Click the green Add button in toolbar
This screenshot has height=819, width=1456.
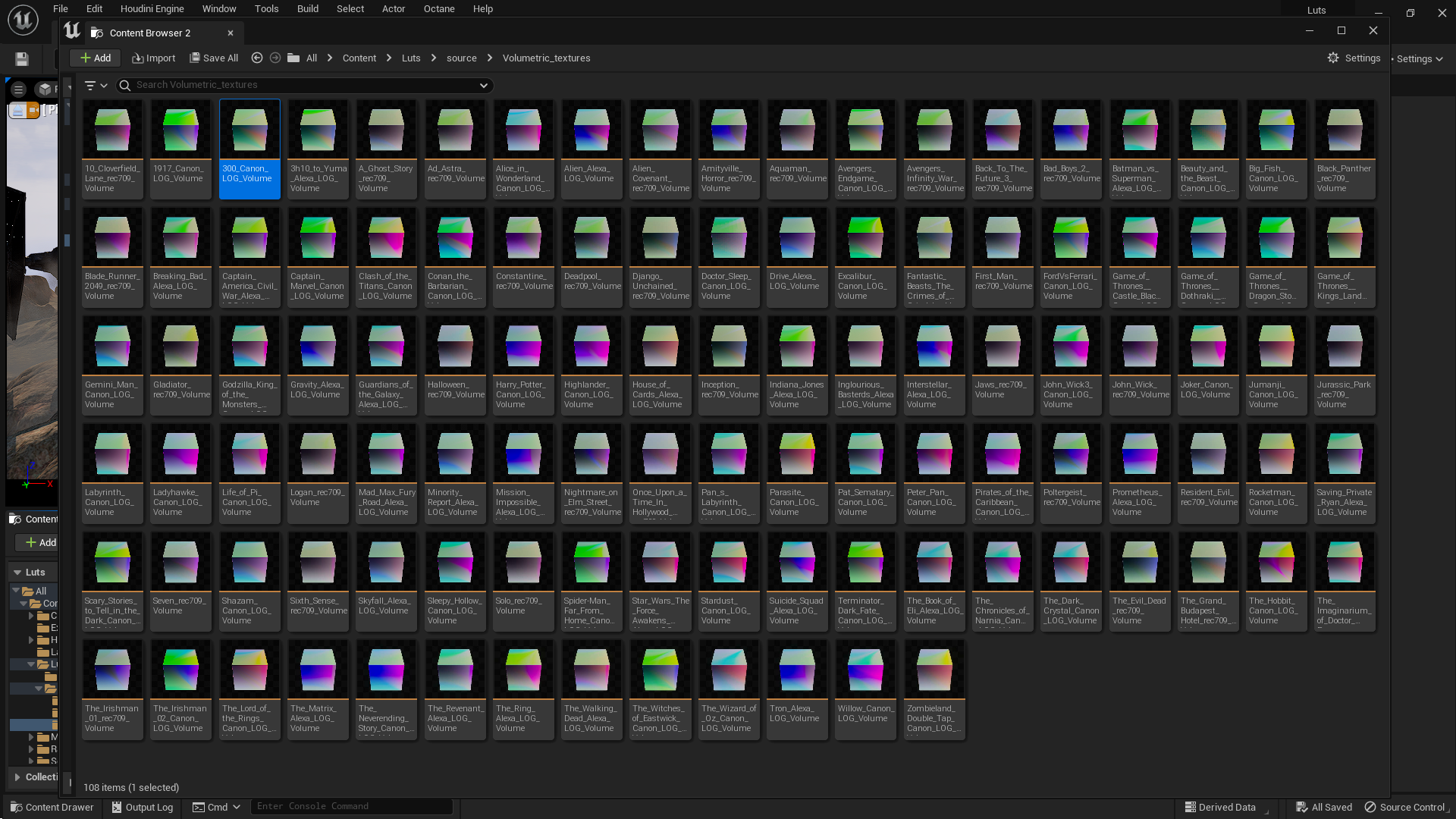point(96,58)
